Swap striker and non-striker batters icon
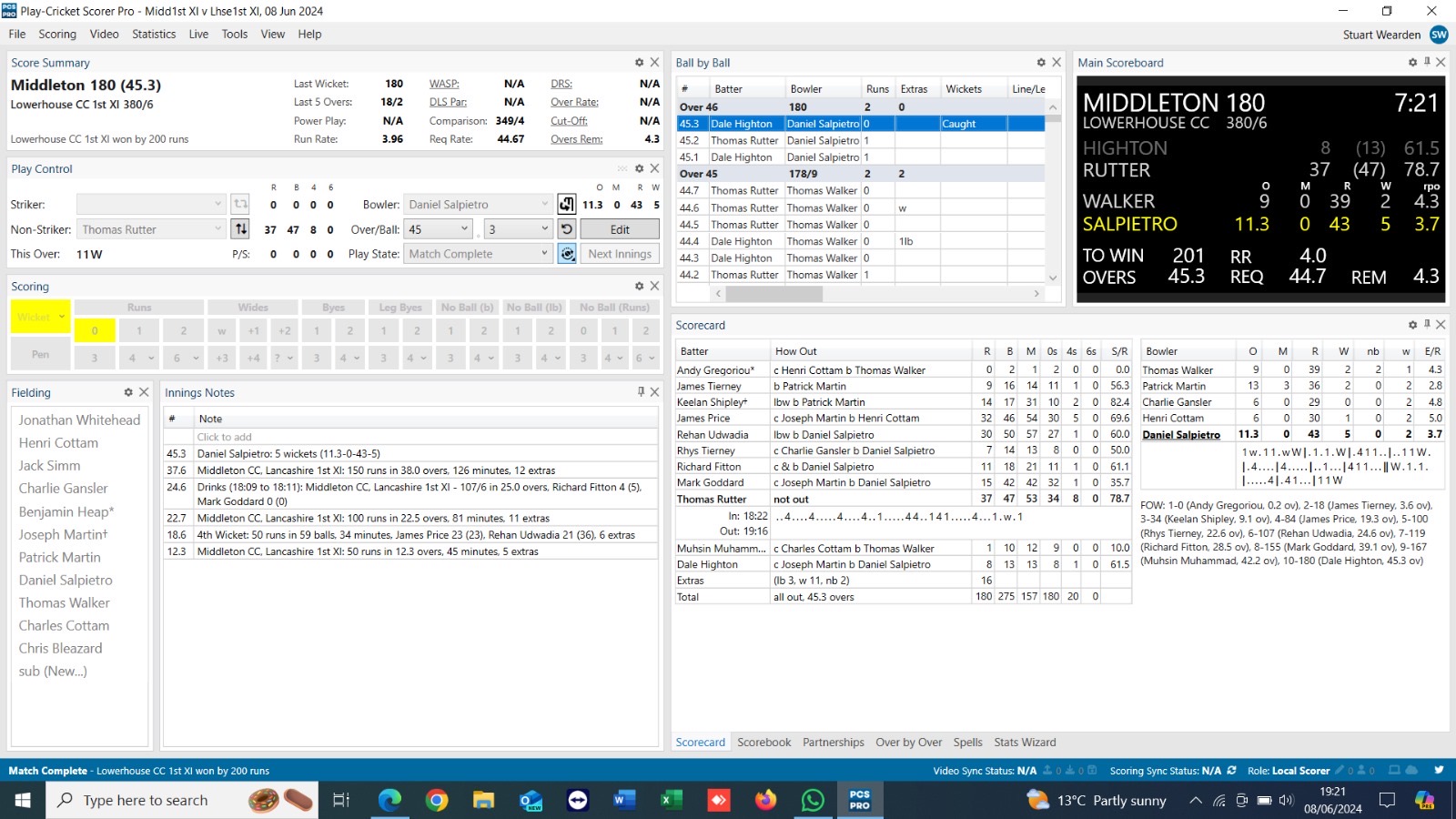 (x=240, y=229)
